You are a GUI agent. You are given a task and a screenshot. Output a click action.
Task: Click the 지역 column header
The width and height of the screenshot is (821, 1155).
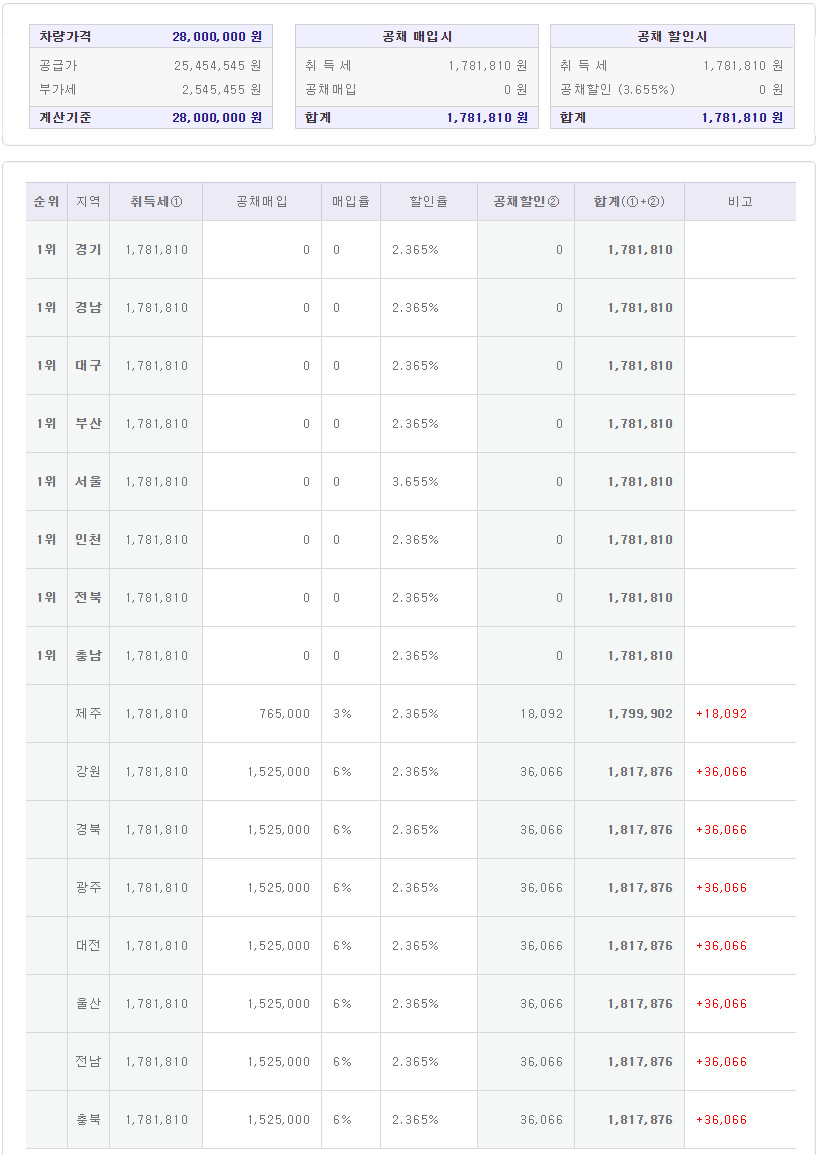88,201
